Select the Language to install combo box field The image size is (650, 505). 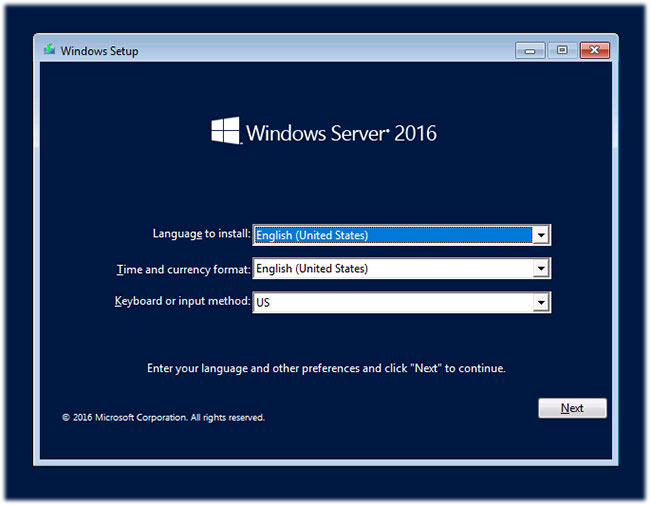[x=401, y=235]
